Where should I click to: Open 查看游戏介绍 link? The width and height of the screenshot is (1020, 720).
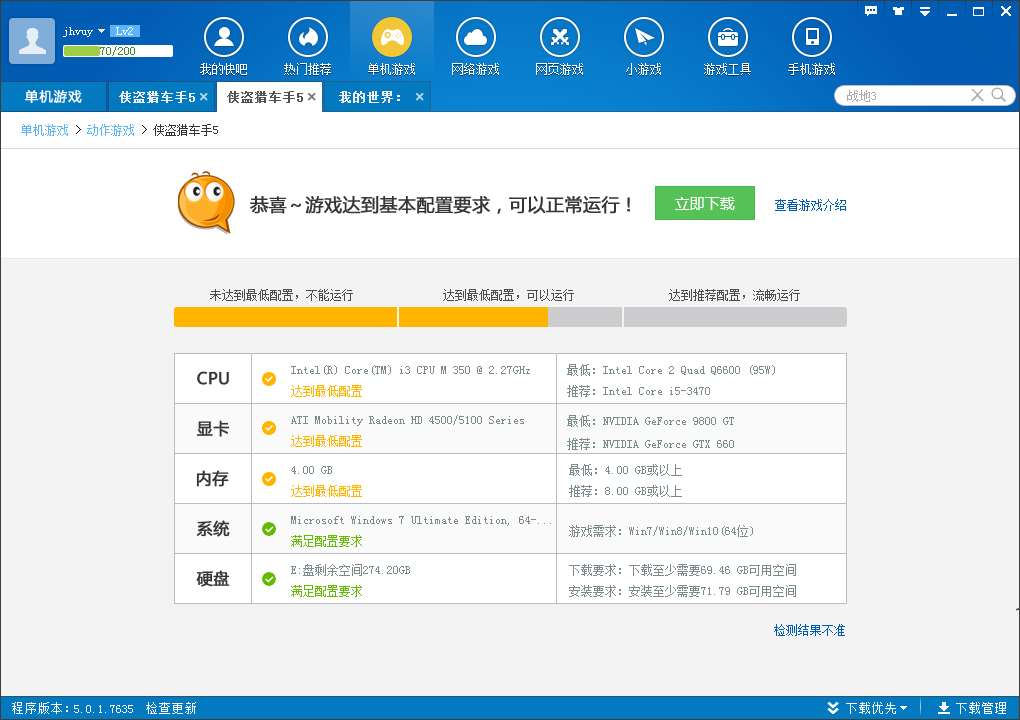[810, 206]
